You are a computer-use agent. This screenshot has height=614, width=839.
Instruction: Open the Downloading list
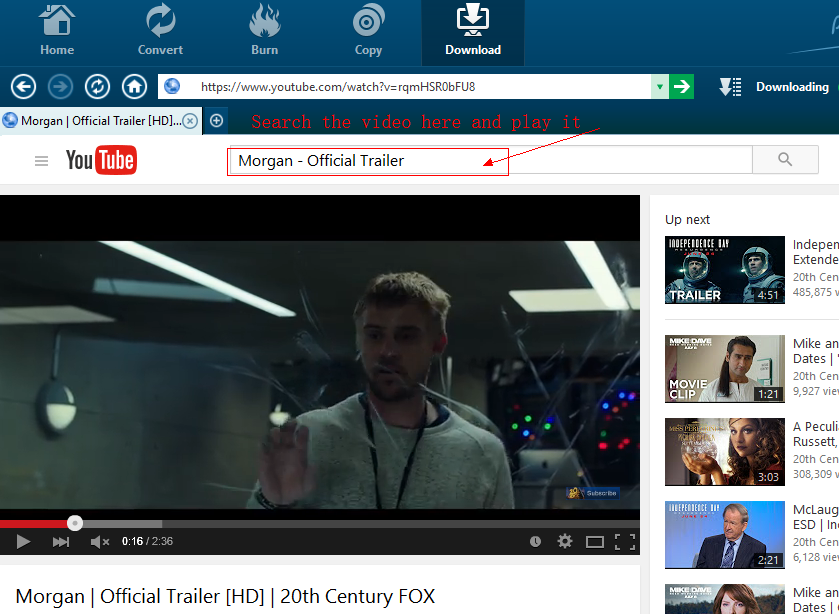point(792,87)
